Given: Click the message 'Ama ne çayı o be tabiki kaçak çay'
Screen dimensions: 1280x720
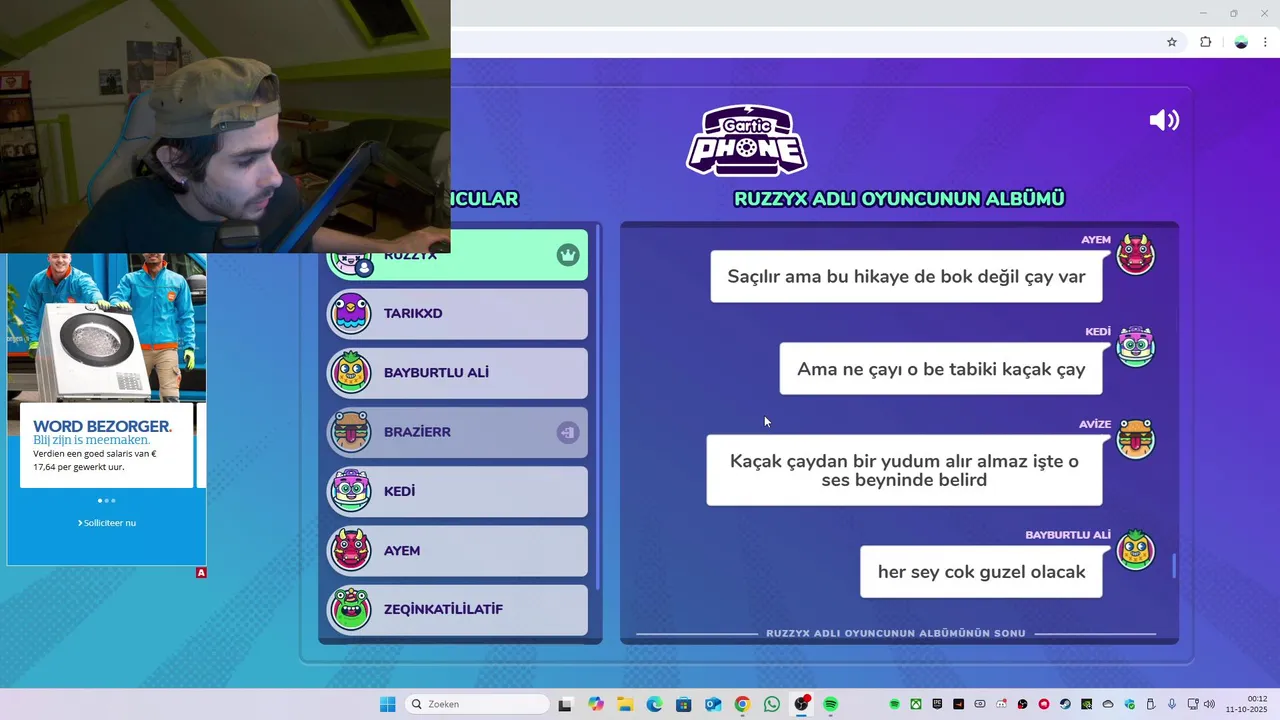Looking at the screenshot, I should (x=941, y=369).
